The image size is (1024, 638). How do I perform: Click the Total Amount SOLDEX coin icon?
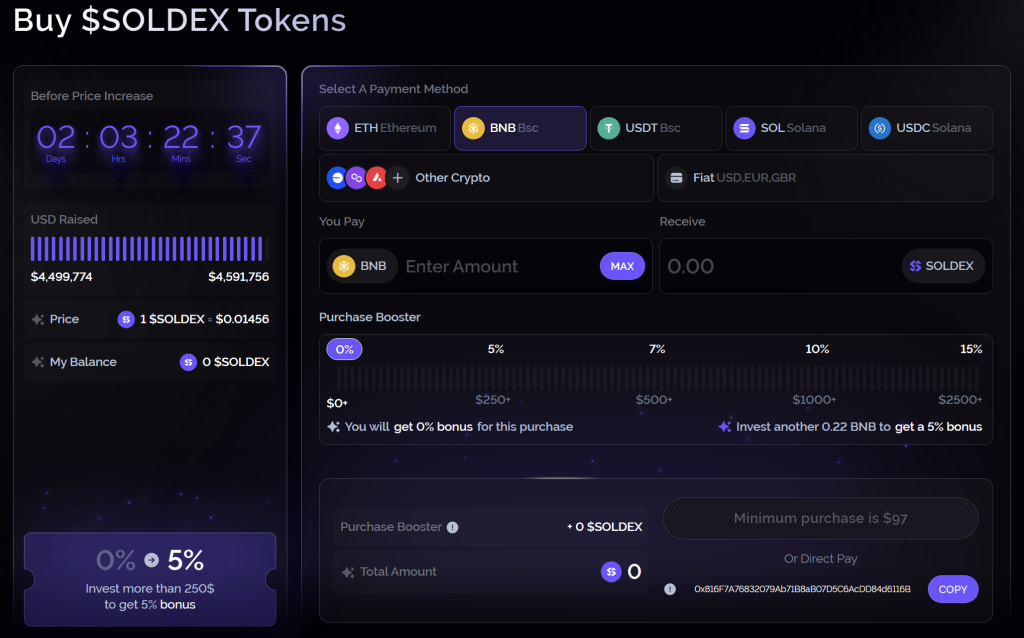(610, 572)
